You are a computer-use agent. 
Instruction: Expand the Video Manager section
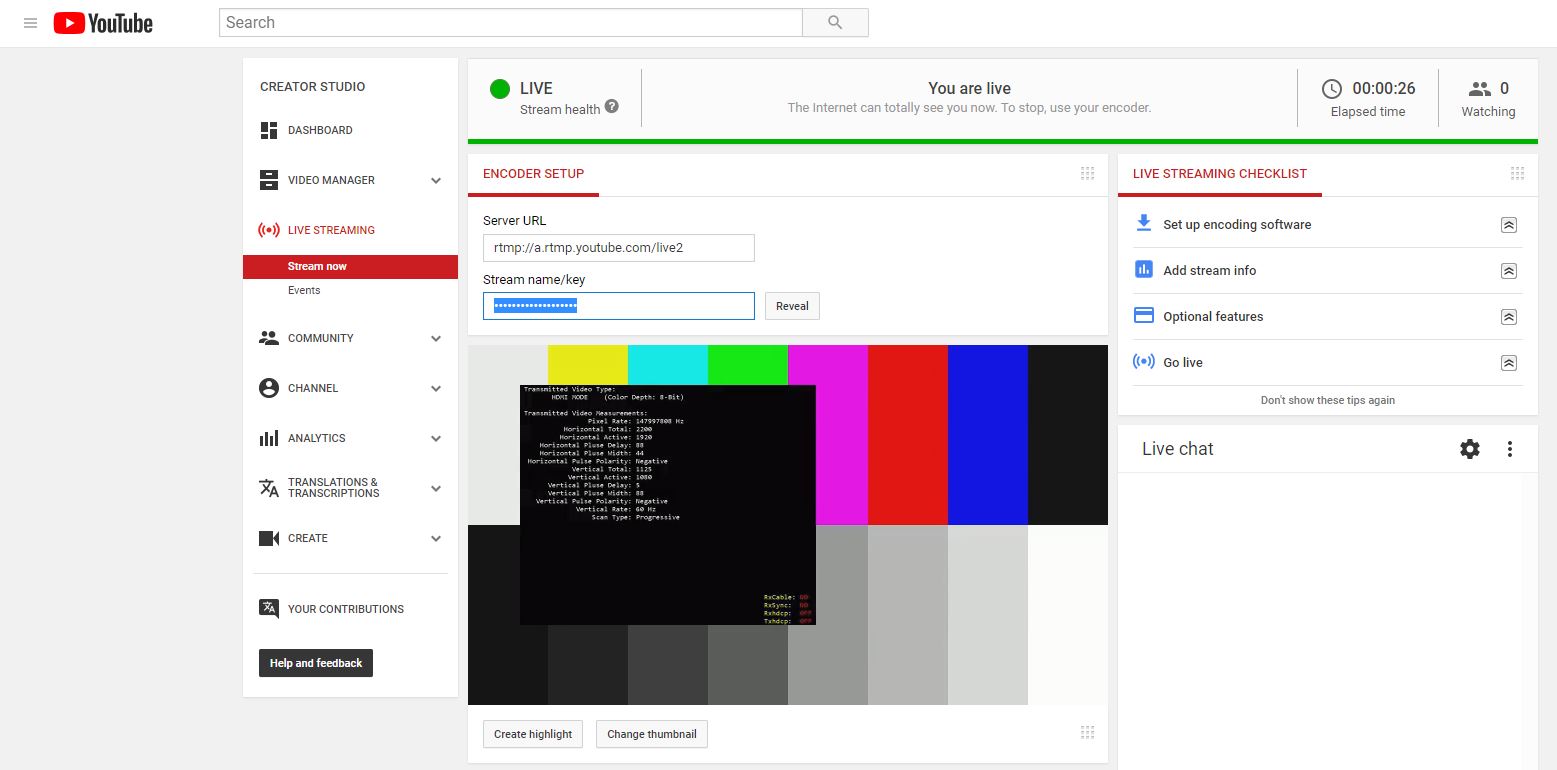pos(436,181)
